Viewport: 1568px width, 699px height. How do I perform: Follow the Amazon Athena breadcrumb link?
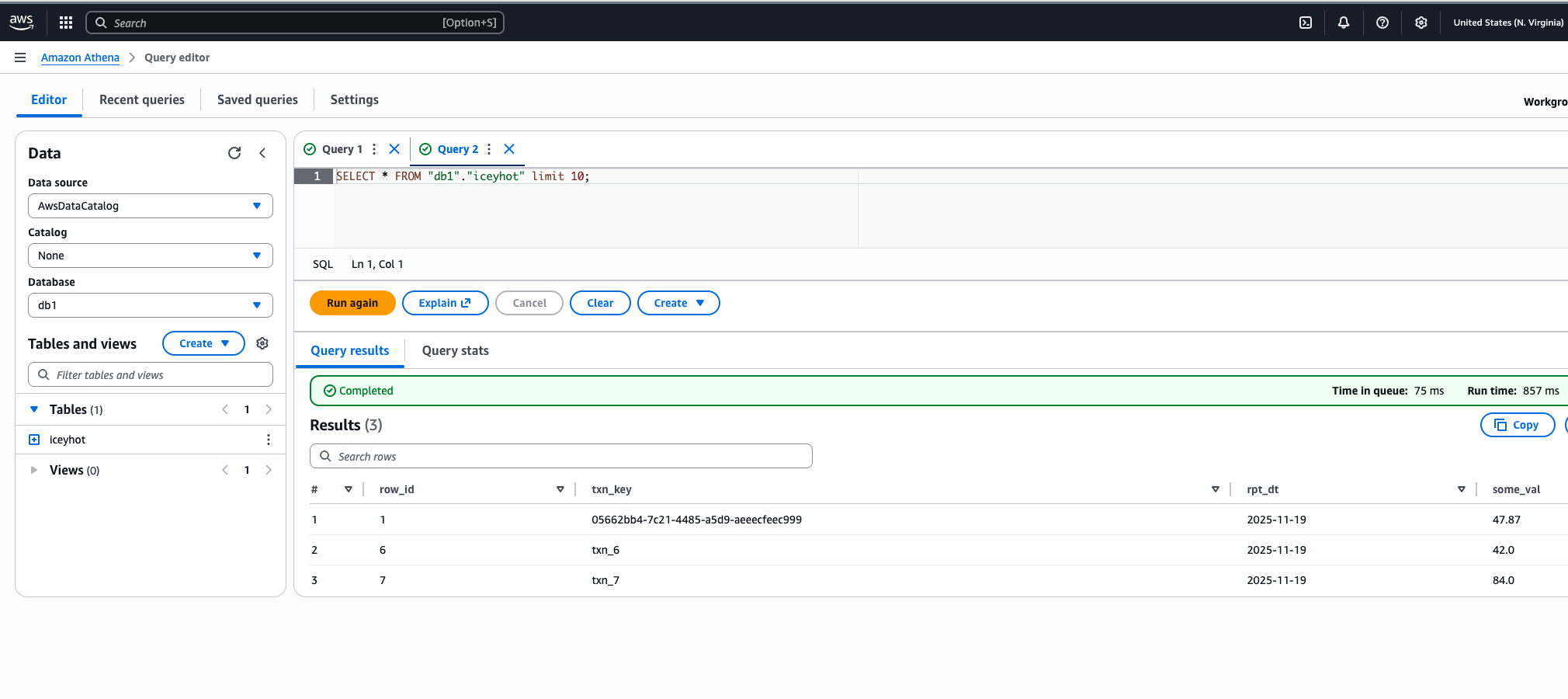[x=80, y=57]
